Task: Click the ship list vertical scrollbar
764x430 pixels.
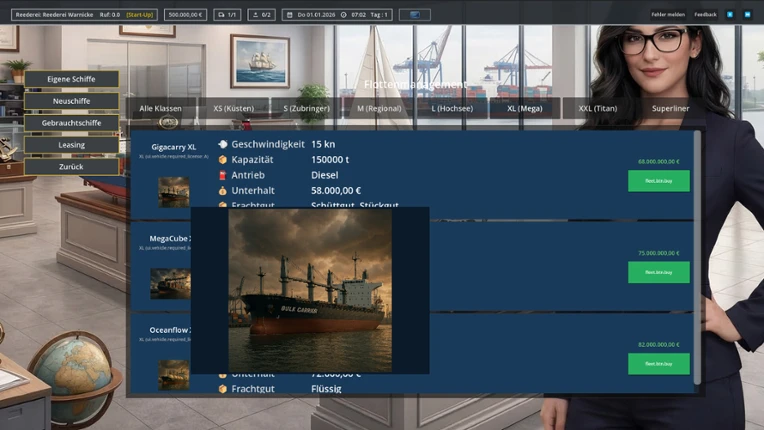Action: pyautogui.click(x=697, y=257)
